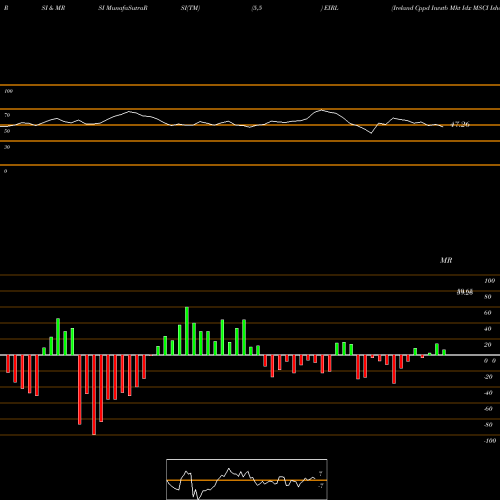Click the MR value label beside the 80 mark
This screenshot has height=500, width=500.
[x=465, y=292]
